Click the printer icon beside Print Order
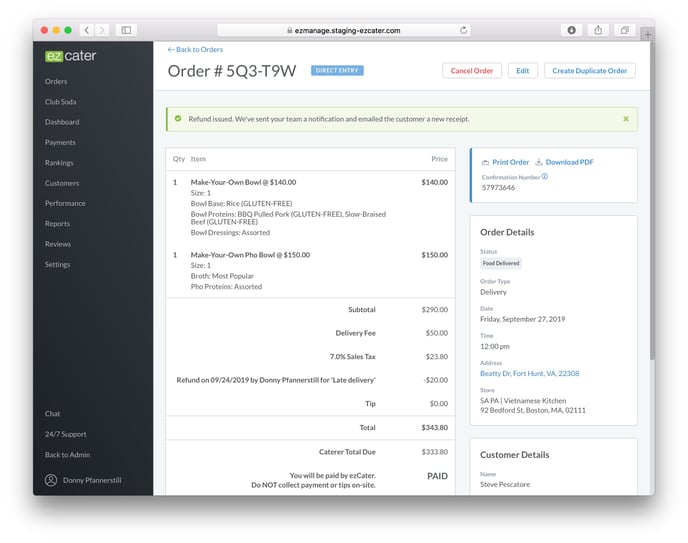 (x=485, y=162)
